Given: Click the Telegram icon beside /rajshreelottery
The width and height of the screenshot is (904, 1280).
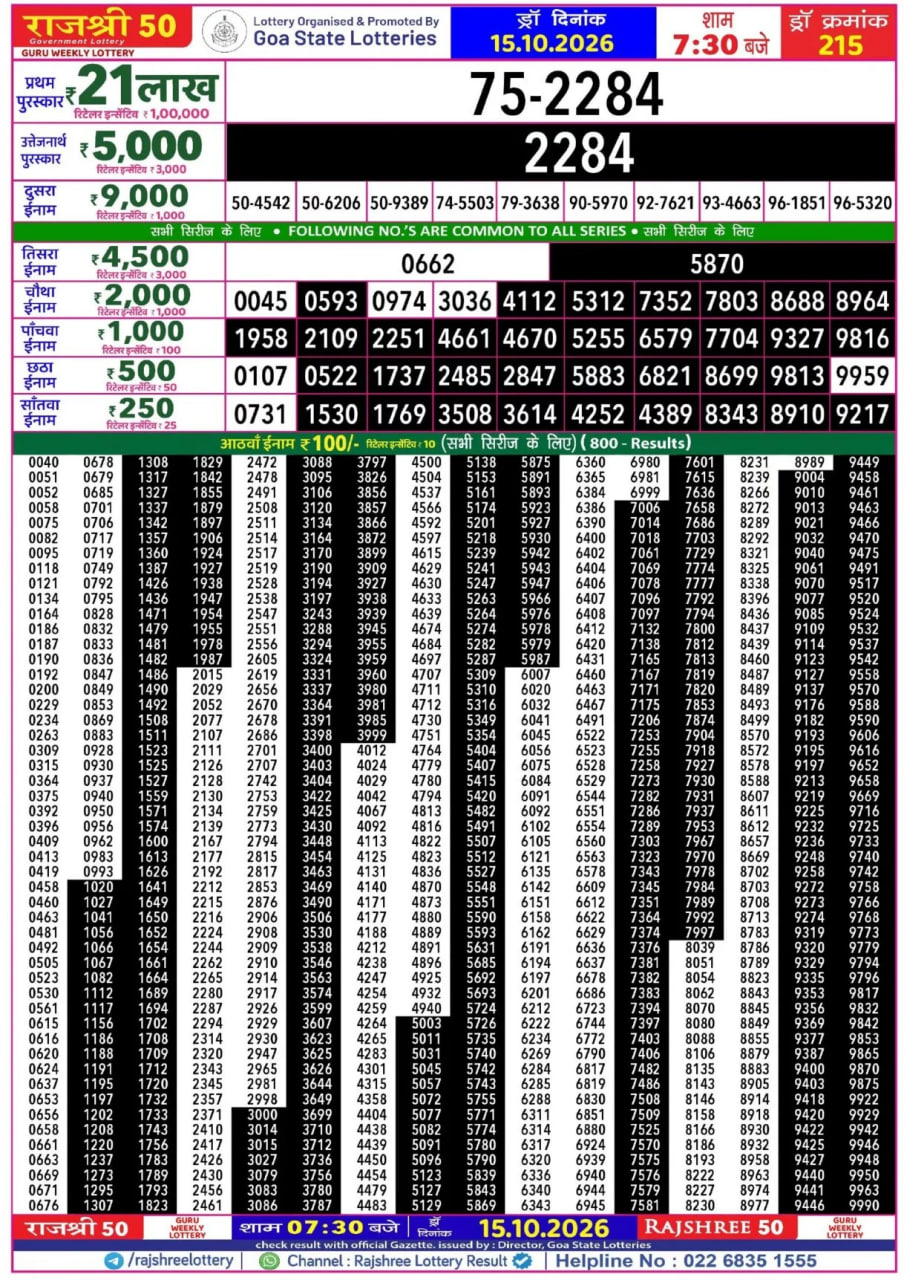Looking at the screenshot, I should coord(113,1261).
